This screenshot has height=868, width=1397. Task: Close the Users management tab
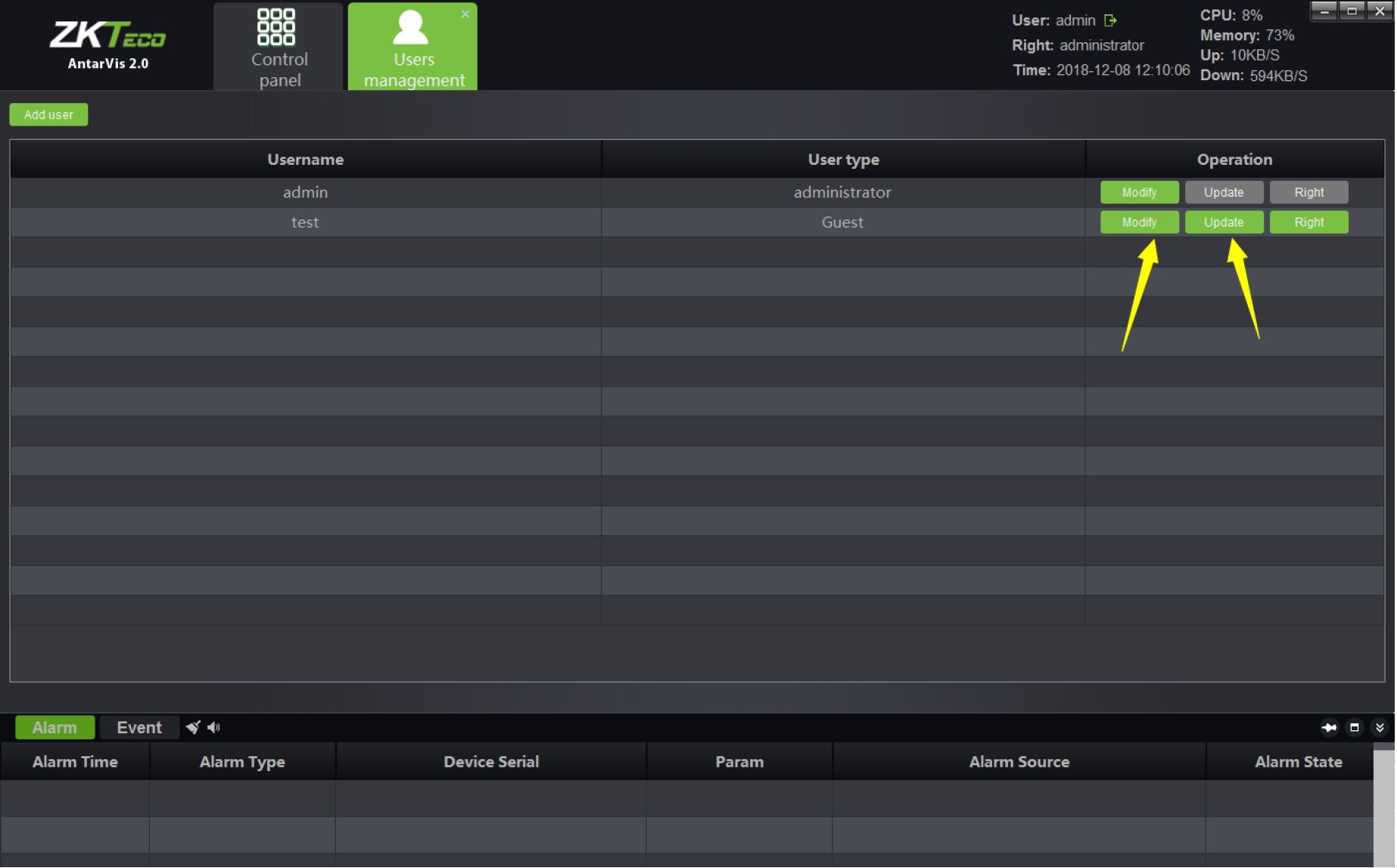466,14
